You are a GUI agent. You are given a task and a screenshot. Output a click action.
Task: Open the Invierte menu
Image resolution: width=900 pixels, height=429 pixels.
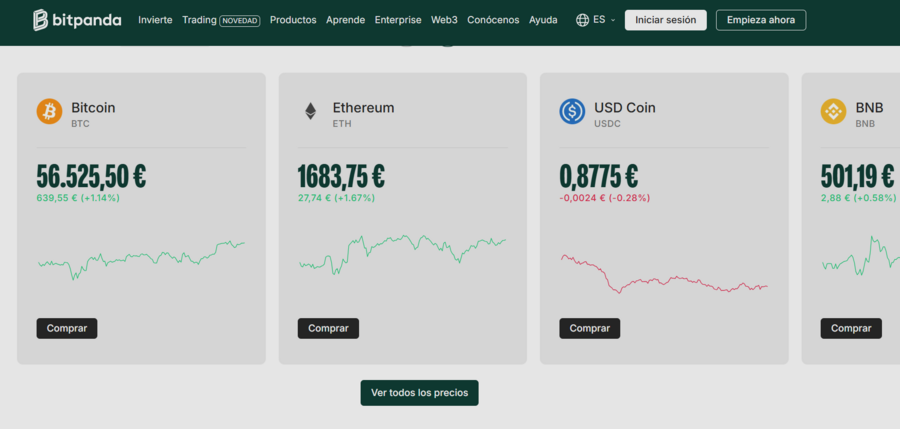155,20
